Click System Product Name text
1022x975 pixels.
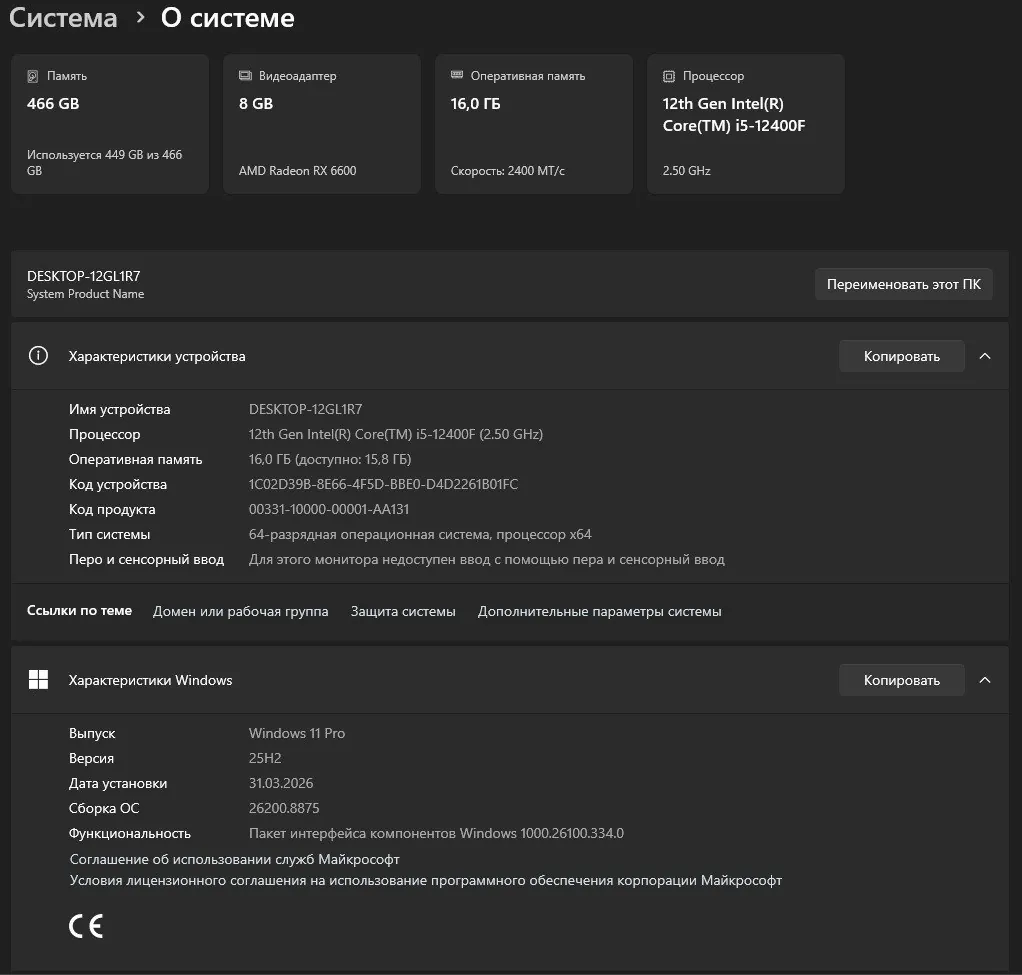[85, 294]
